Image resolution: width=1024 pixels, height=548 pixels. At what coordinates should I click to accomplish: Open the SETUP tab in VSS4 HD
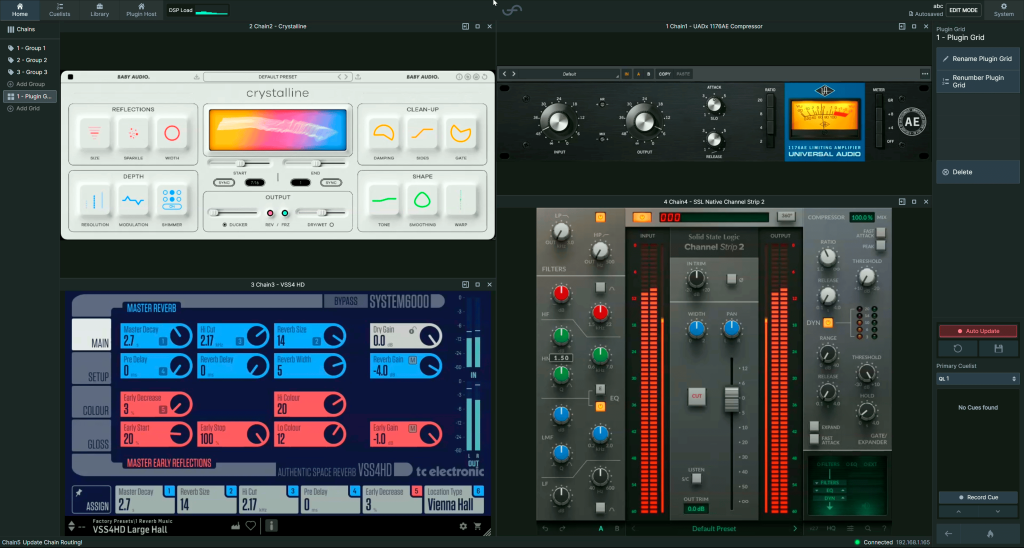(x=91, y=370)
